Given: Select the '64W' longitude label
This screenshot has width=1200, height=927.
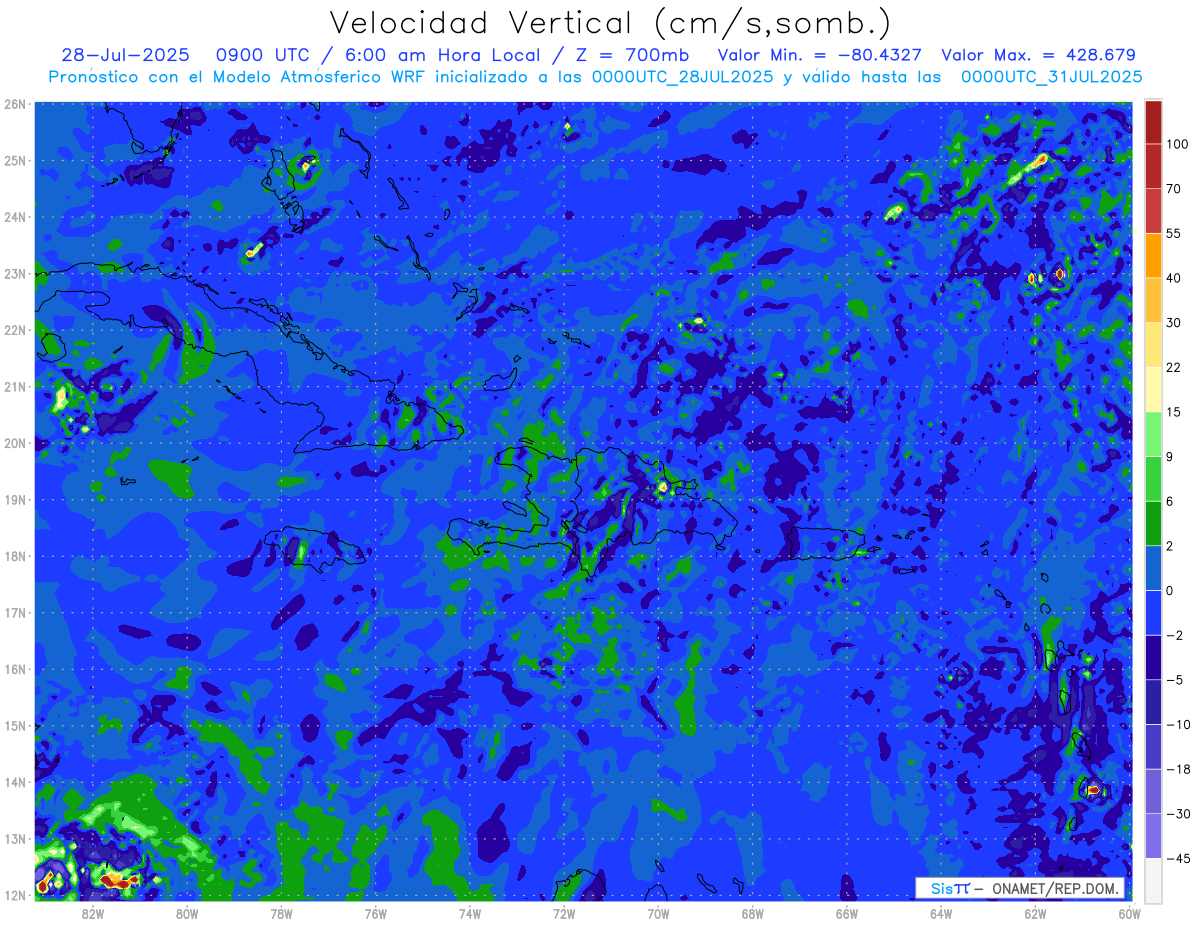Looking at the screenshot, I should point(940,913).
